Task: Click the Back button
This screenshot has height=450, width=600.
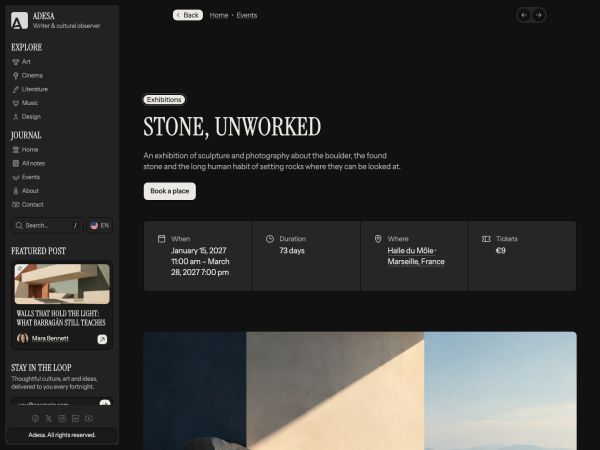Action: click(x=188, y=15)
